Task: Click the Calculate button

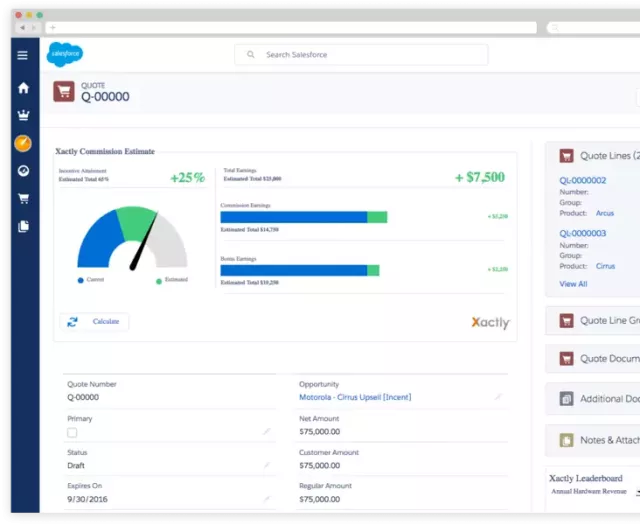Action: point(95,321)
